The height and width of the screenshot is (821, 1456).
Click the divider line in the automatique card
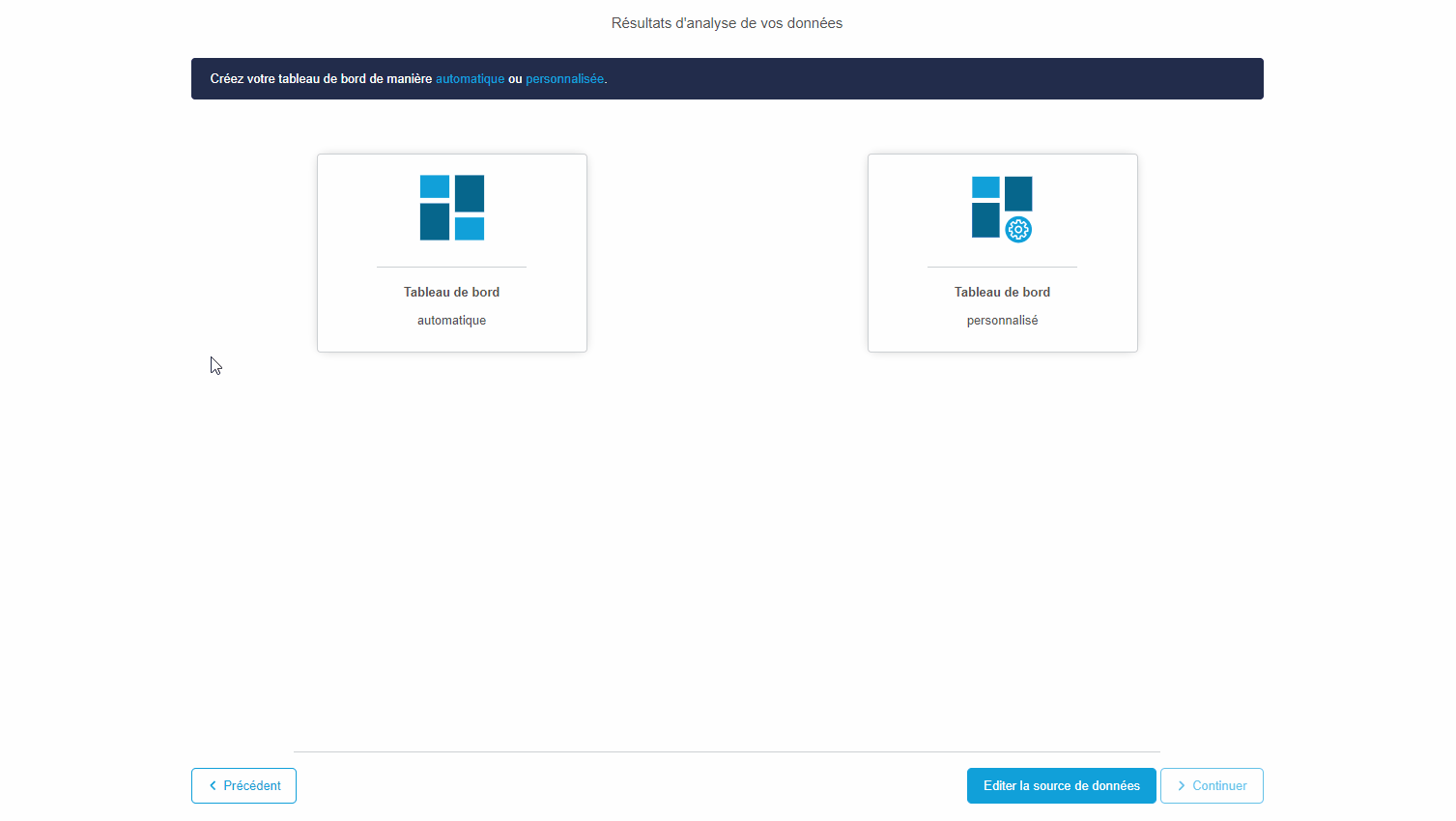tap(451, 267)
